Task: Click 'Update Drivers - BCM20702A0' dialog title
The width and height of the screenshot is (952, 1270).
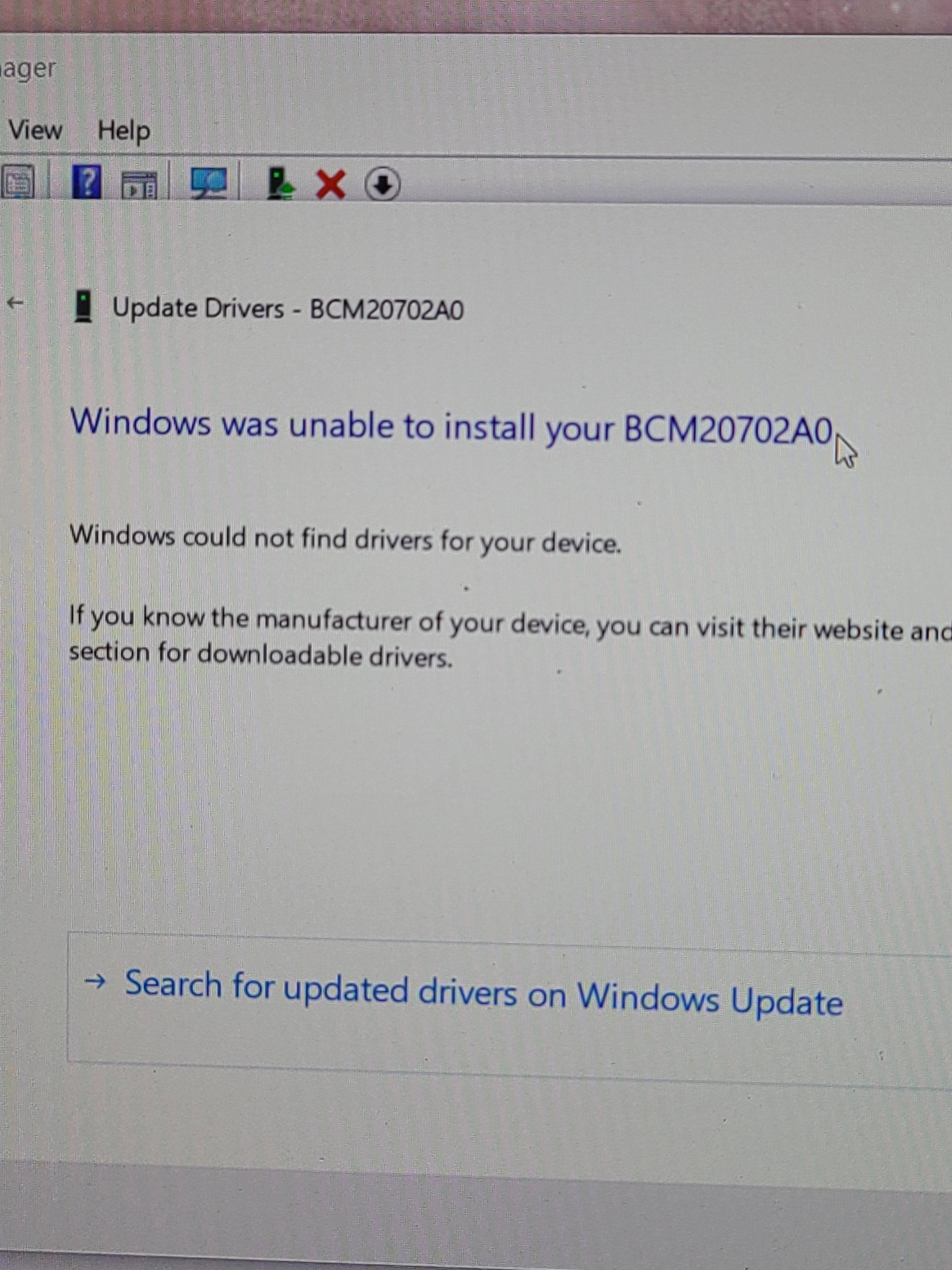Action: point(288,309)
